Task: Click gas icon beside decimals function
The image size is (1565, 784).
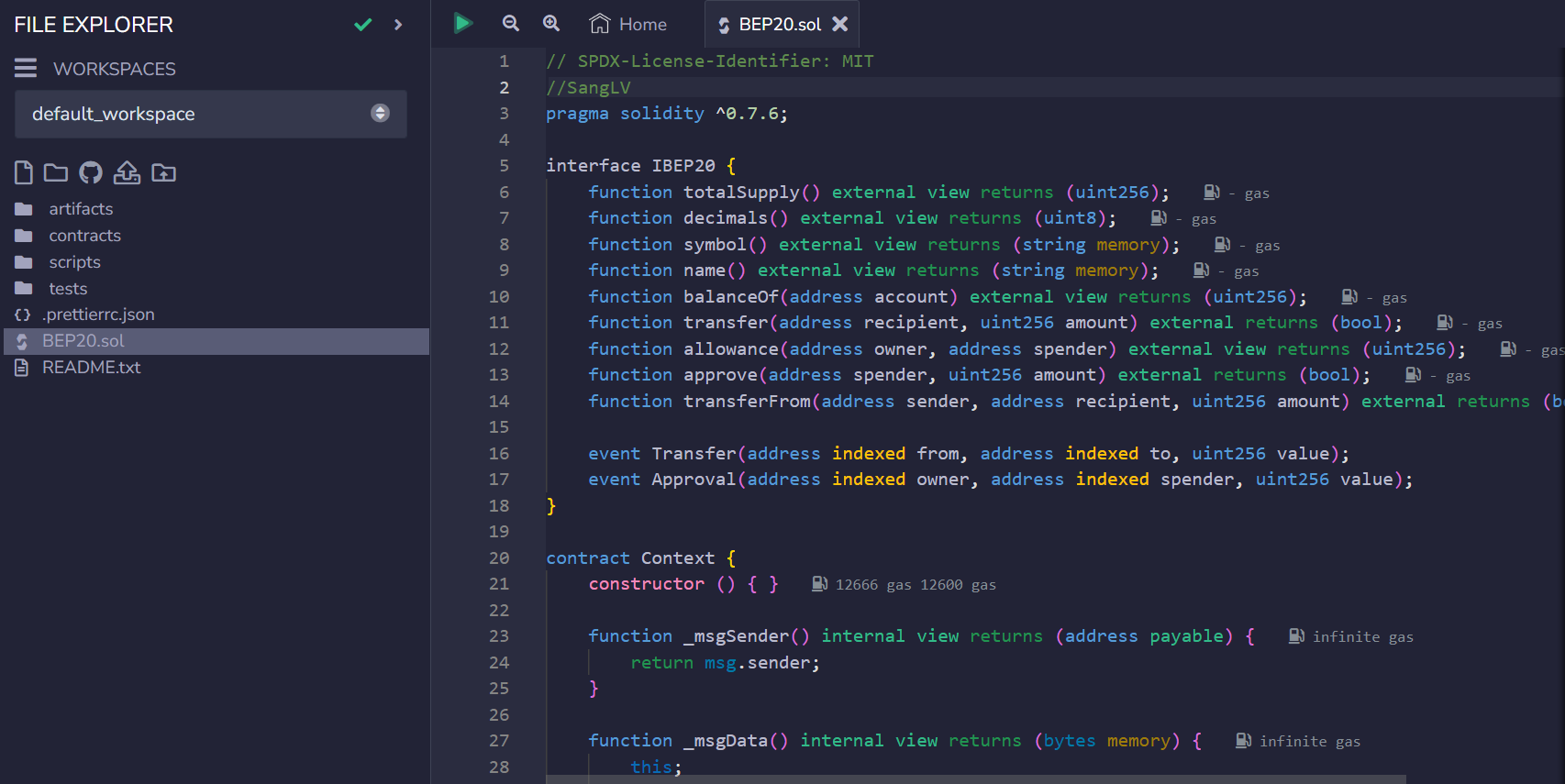Action: coord(1159,218)
